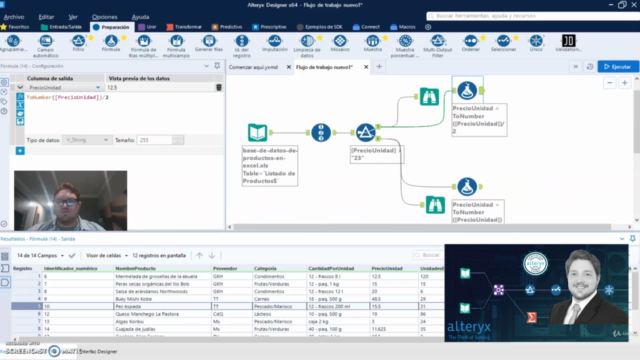Open the PrecioUnidad output column dropdown
This screenshot has width=640, height=360.
98,87
